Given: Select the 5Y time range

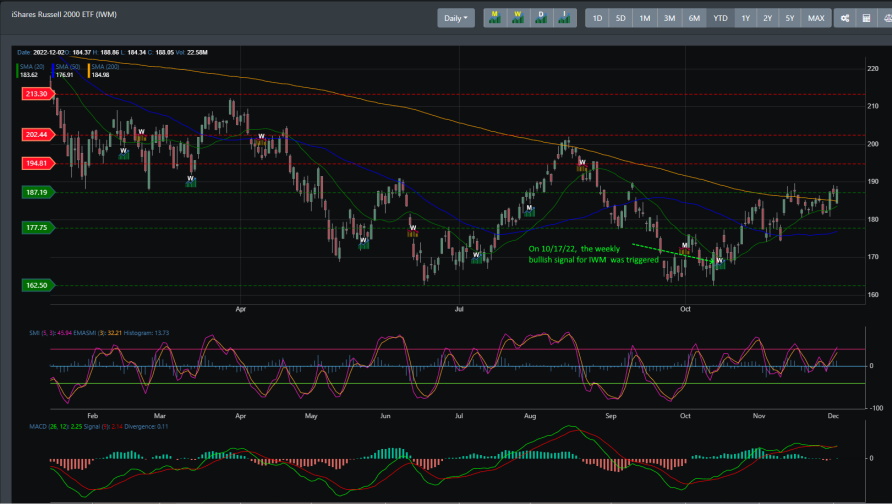Looking at the screenshot, I should pos(790,18).
